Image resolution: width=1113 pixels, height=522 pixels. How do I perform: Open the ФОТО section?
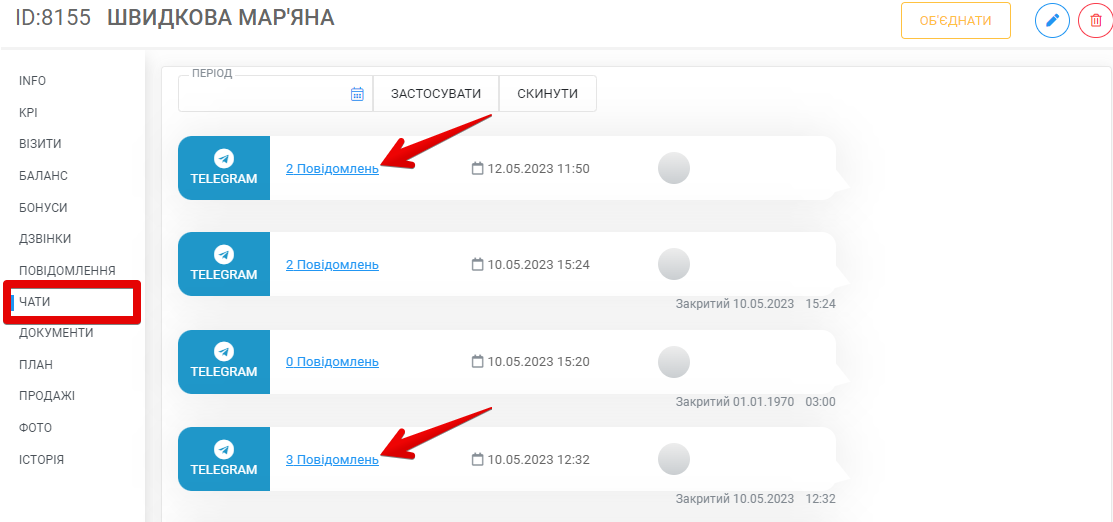click(35, 428)
